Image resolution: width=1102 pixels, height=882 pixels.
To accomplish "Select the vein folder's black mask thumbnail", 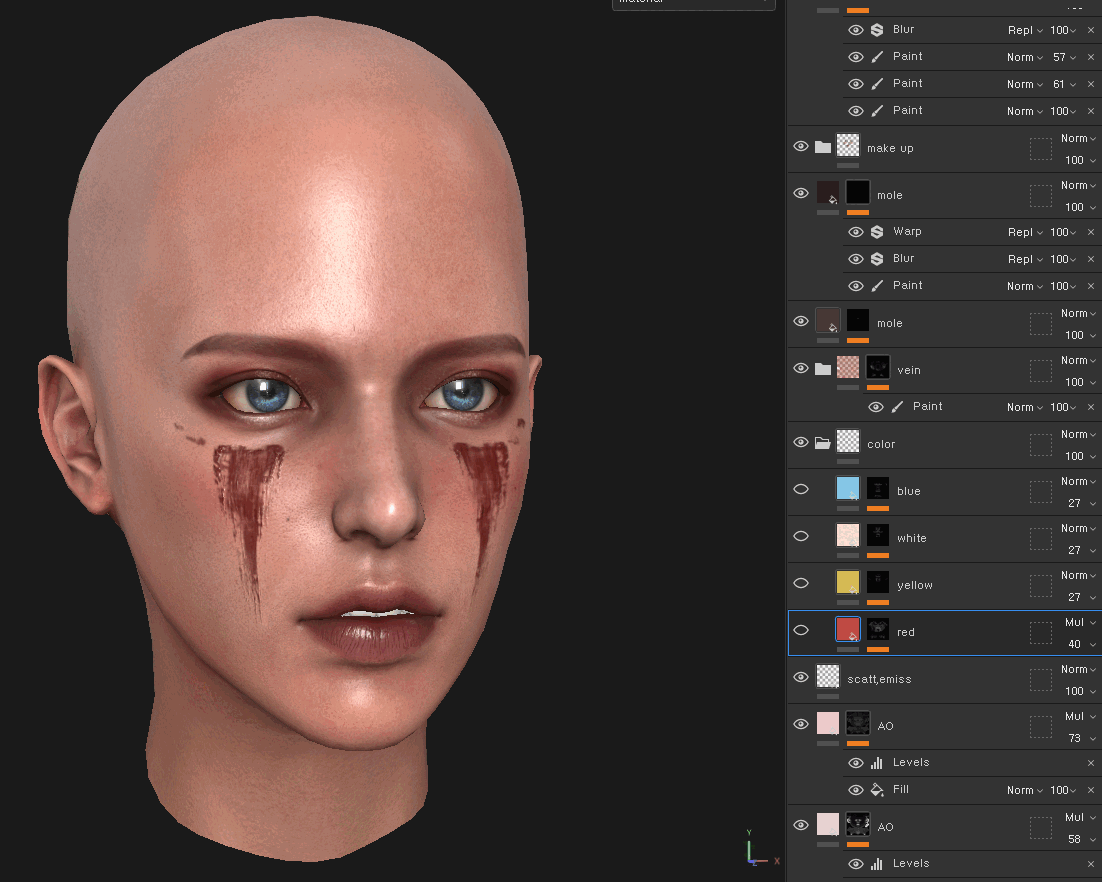I will coord(878,367).
